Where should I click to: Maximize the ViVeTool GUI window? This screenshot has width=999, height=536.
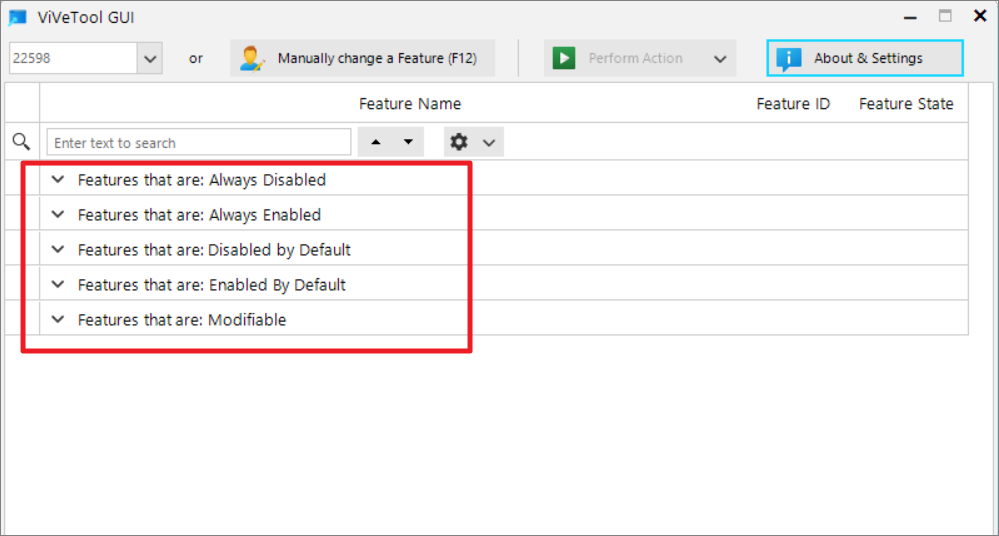point(945,16)
